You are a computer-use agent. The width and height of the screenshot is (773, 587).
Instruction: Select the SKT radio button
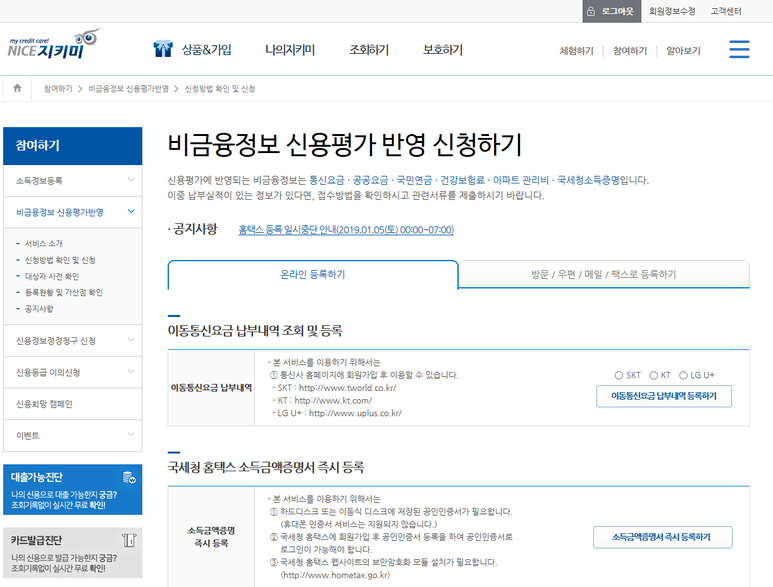(x=619, y=376)
